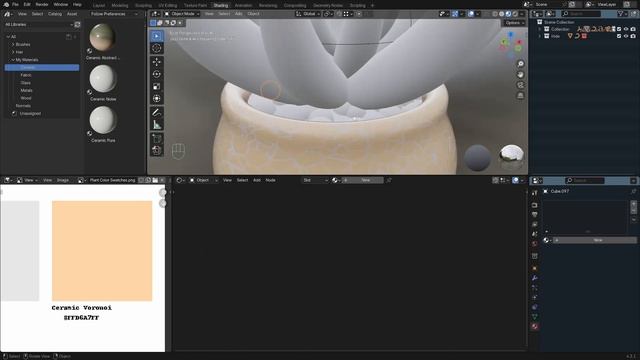Viewport: 640px width, 360px height.
Task: Open the Edit menu
Action: click(27, 4)
